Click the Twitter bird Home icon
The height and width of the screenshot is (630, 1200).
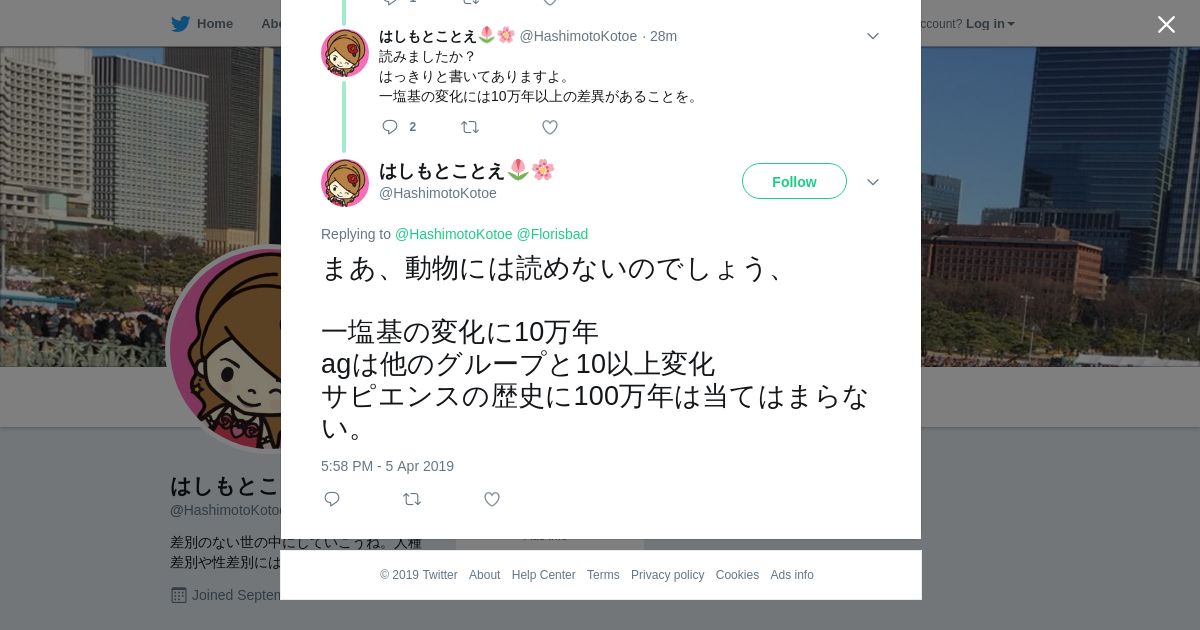180,24
